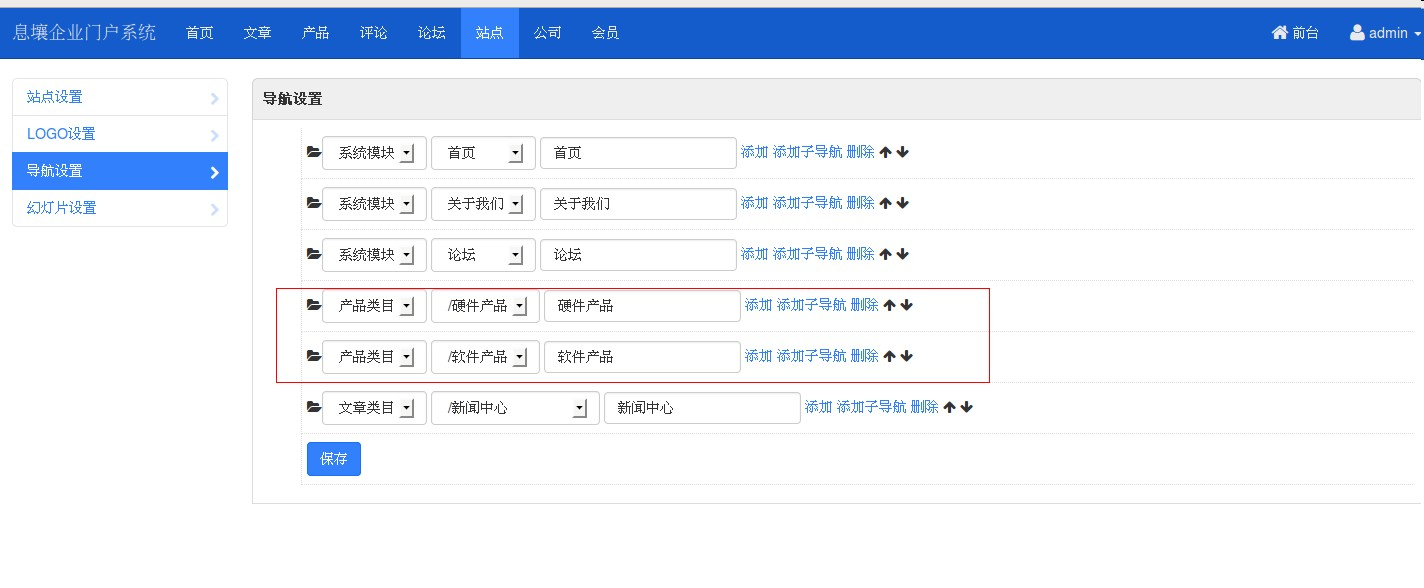This screenshot has height=588, width=1424.
Task: Move the 硬件产品 row up with its arrow
Action: pos(889,305)
